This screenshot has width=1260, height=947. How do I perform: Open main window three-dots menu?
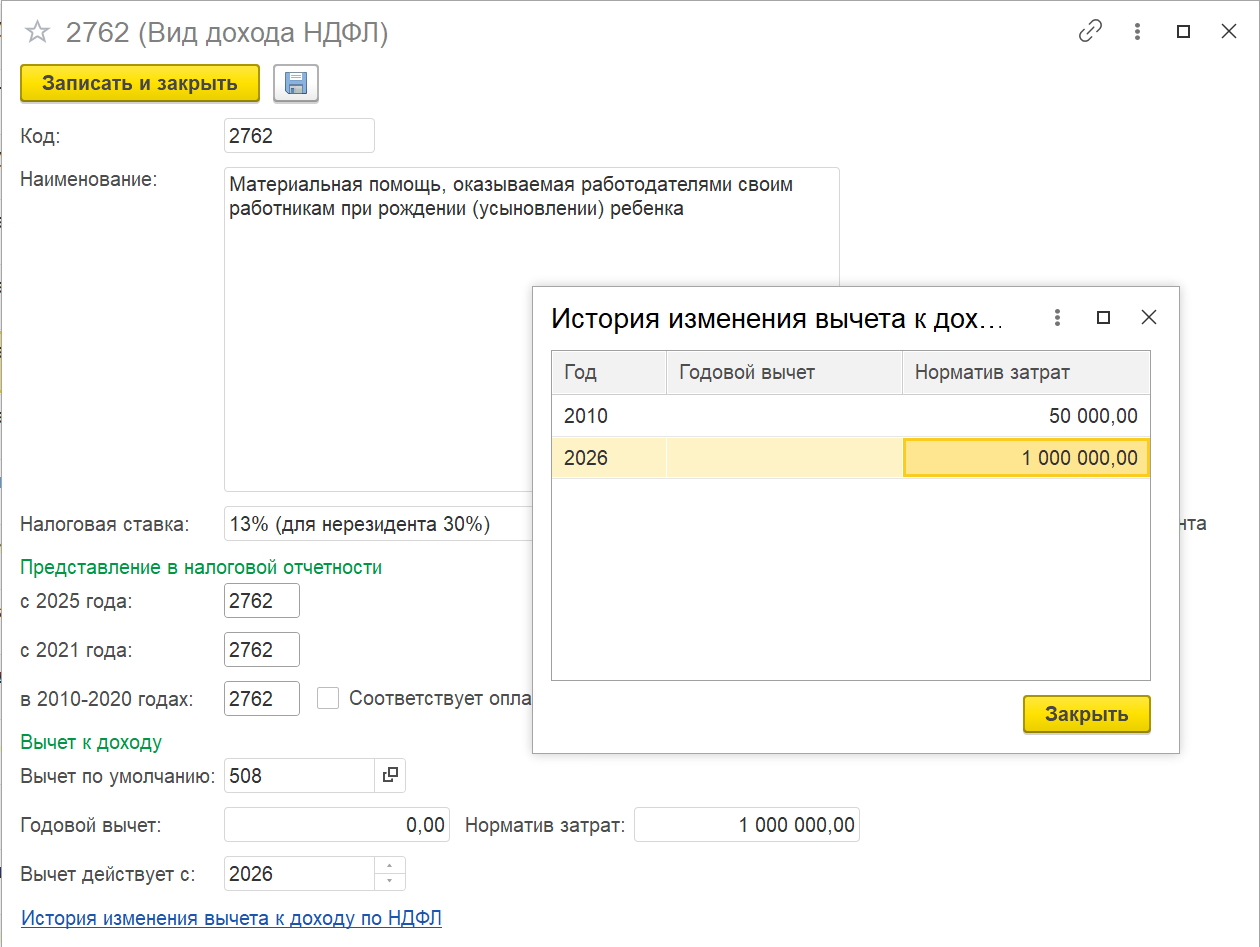tap(1137, 32)
